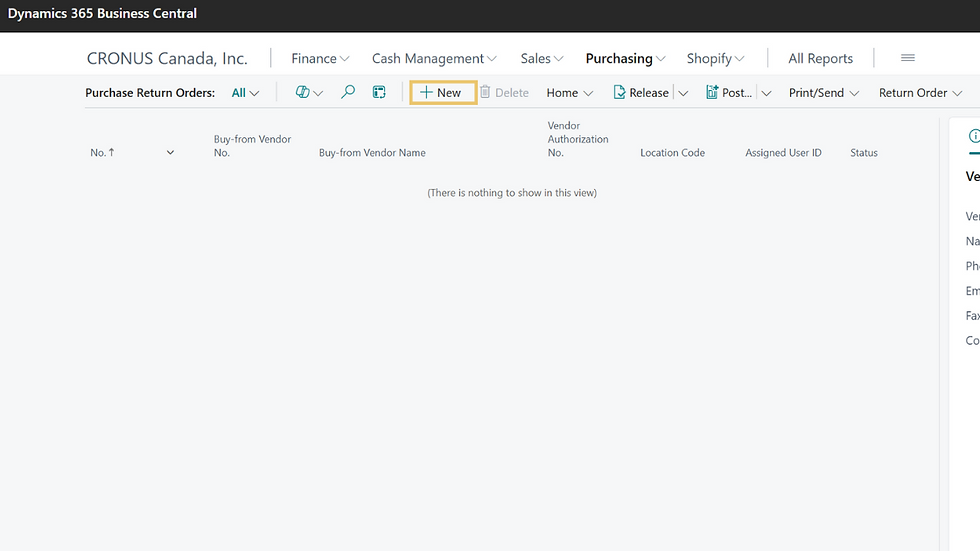Click the Assigned User ID column header

(783, 152)
